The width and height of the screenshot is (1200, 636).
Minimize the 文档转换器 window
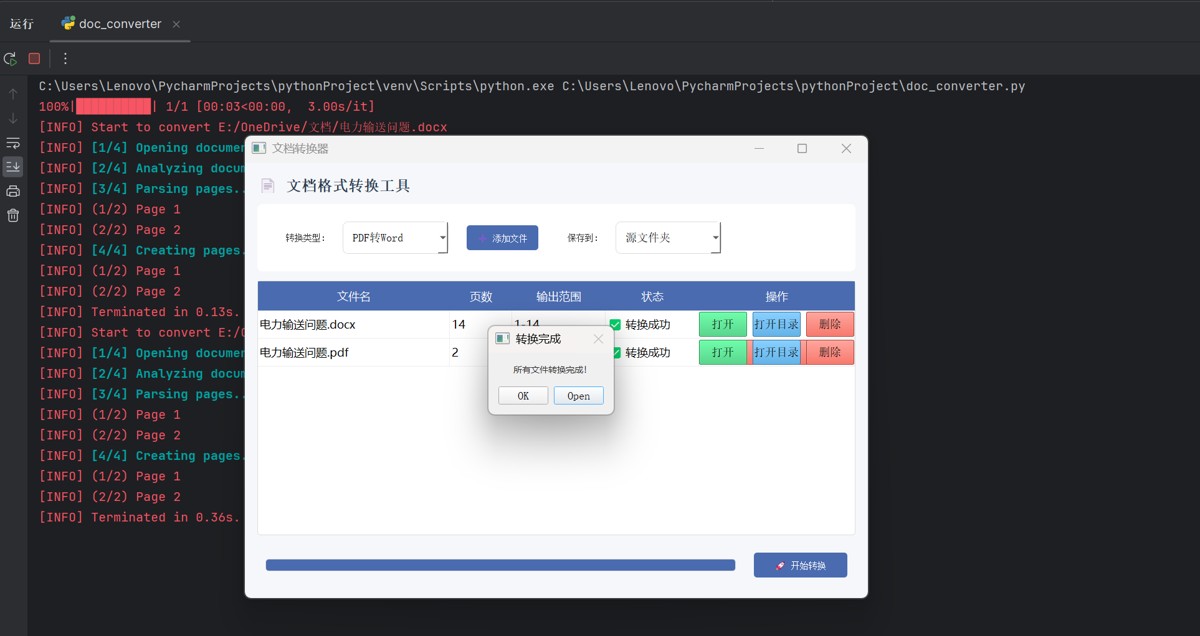[x=759, y=148]
